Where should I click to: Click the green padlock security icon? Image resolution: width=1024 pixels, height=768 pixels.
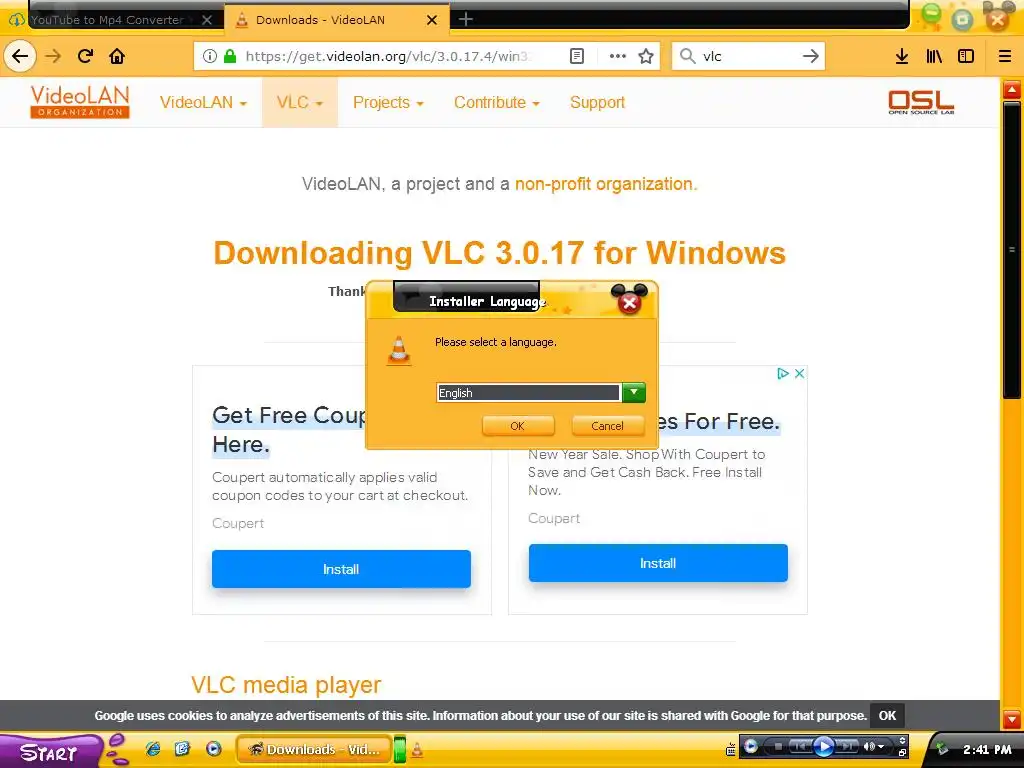point(230,56)
